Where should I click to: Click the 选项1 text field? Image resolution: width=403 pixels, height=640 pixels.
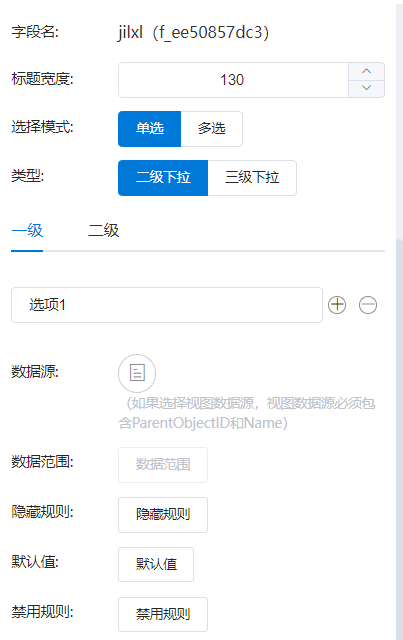point(167,305)
